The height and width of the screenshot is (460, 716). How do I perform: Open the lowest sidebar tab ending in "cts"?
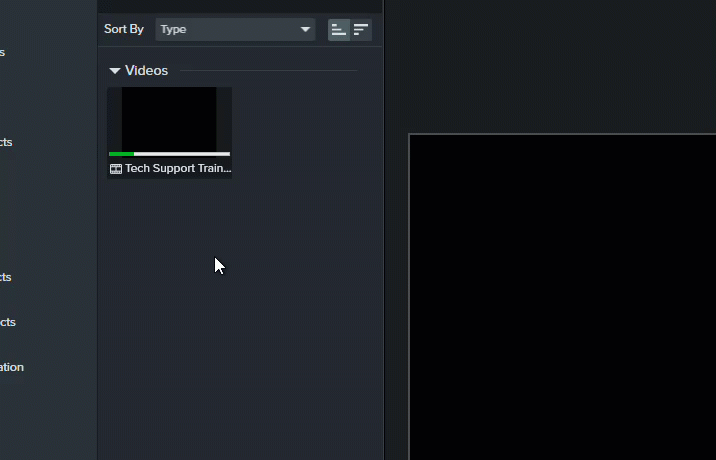[7, 322]
